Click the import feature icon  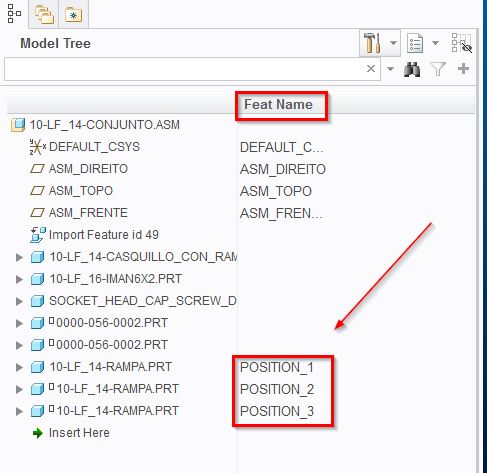[38, 235]
